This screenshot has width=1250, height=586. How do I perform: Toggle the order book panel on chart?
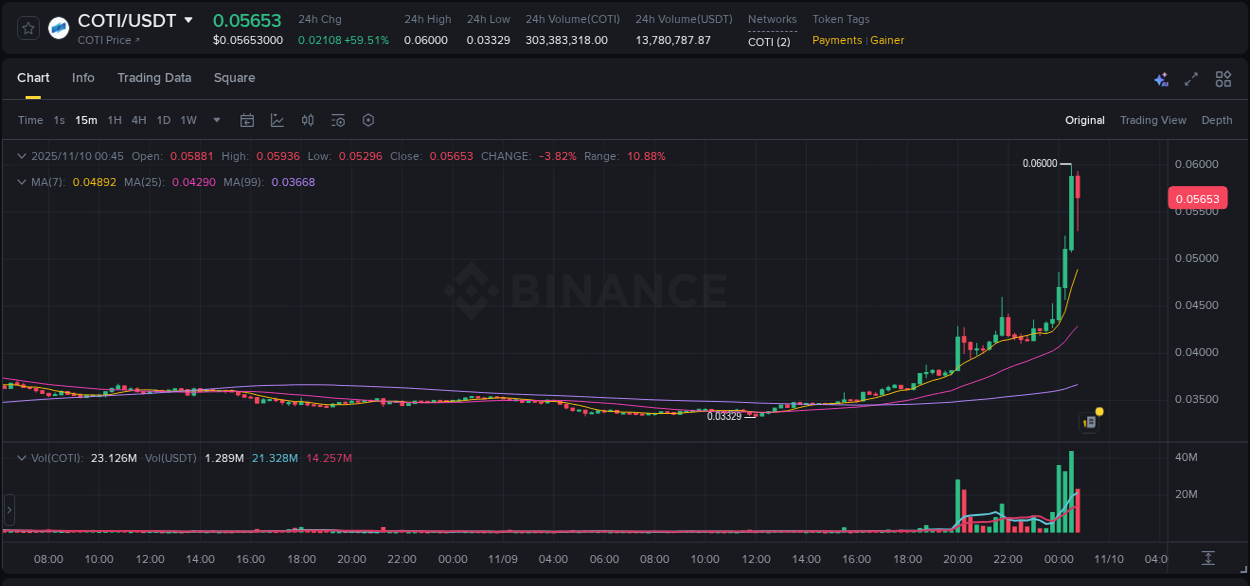1089,420
